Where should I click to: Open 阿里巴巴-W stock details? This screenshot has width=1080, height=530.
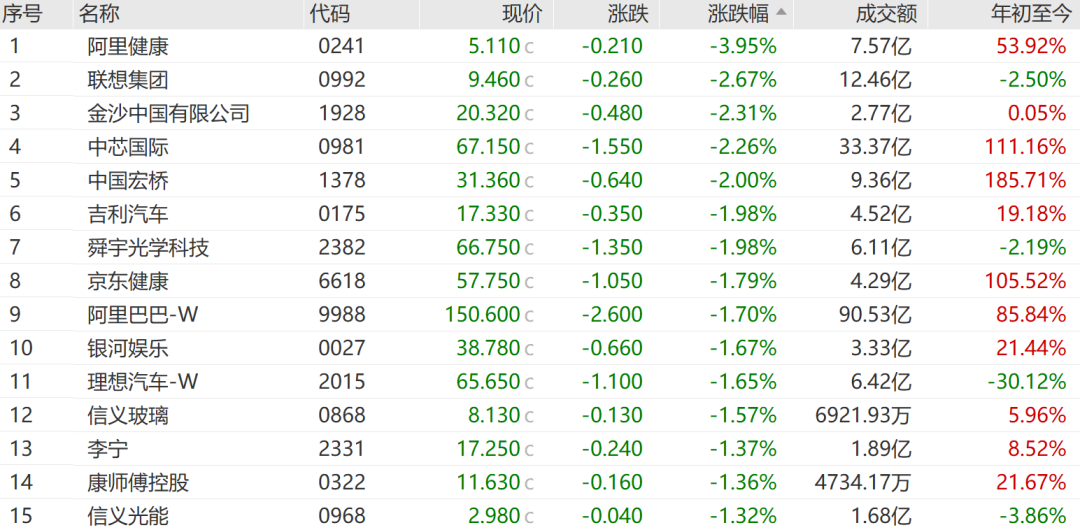coord(143,315)
